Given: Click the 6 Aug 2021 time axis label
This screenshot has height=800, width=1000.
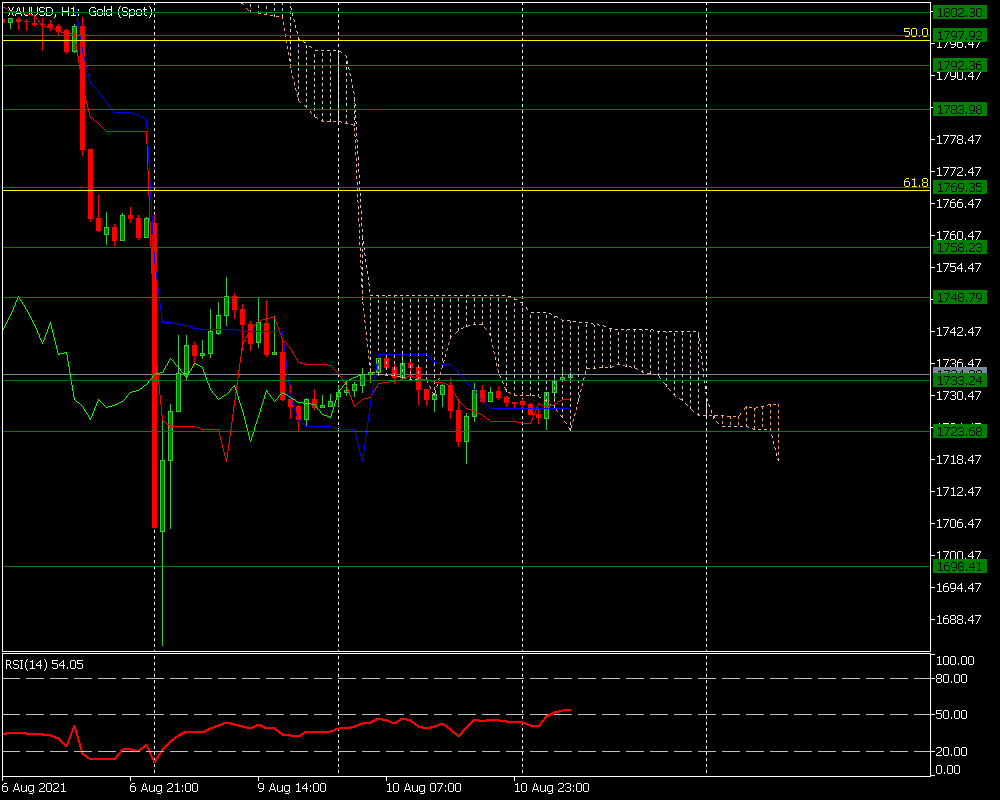Looking at the screenshot, I should 34,788.
